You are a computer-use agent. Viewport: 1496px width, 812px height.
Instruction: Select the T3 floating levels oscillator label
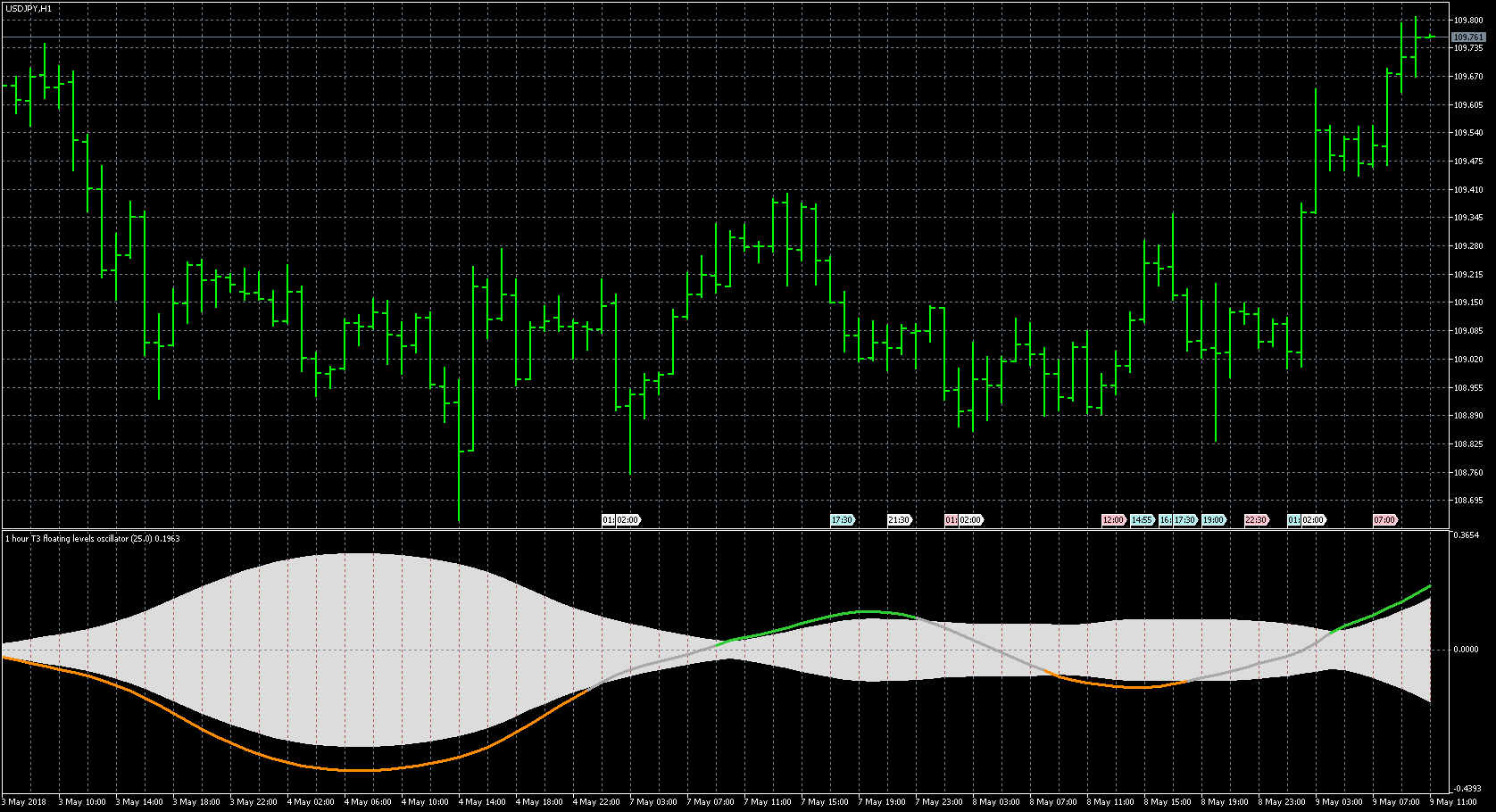coord(93,539)
